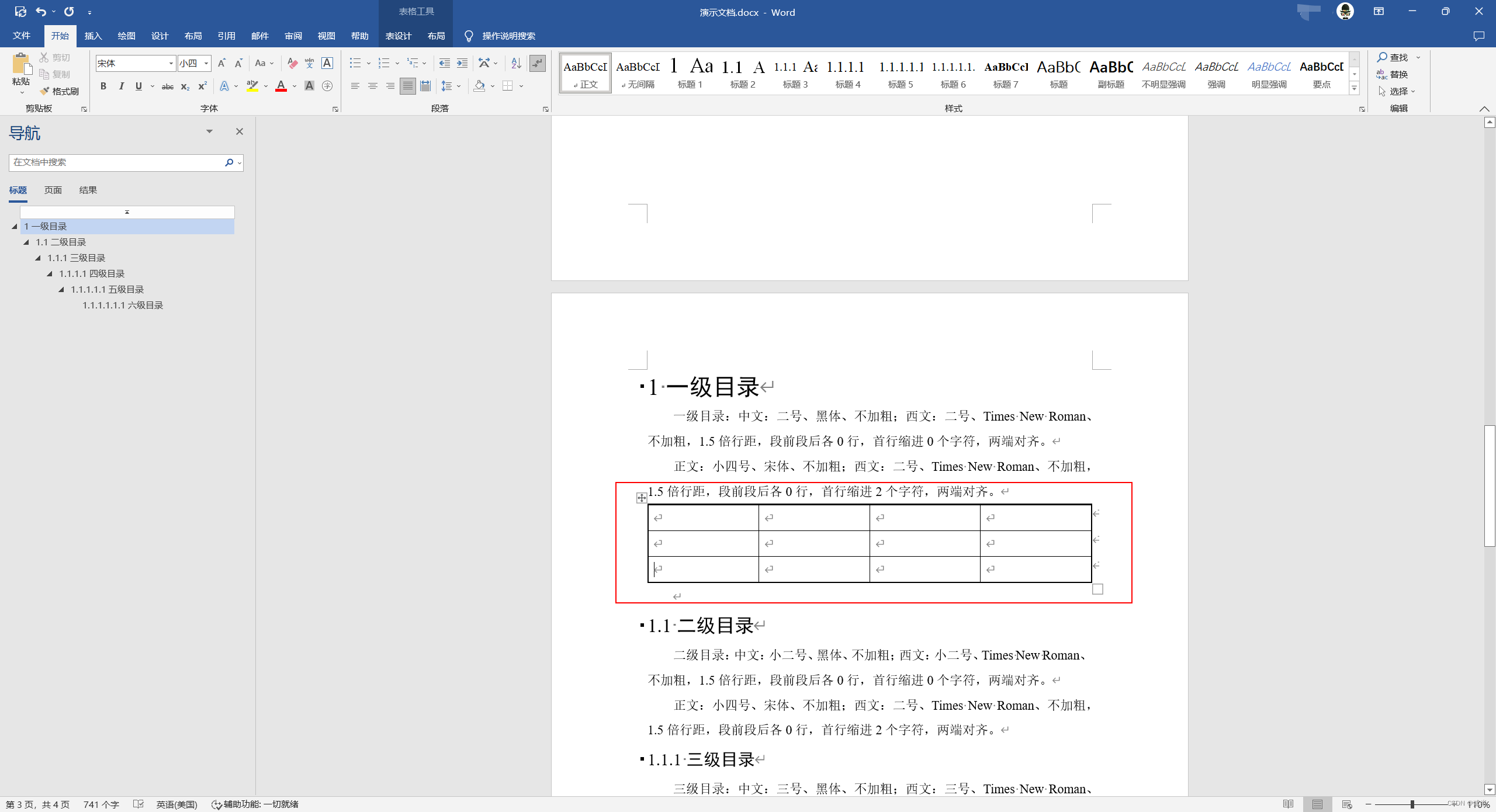Click the clear formatting eraser icon
This screenshot has height=812, width=1496.
coord(292,63)
